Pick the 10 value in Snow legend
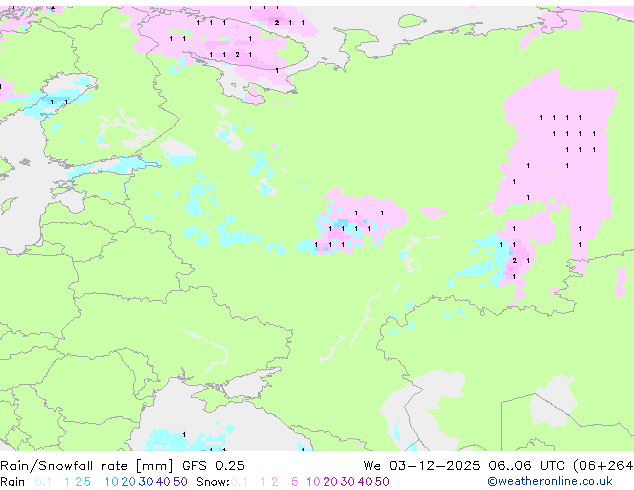Screen dimensions: 634x490 point(313,482)
